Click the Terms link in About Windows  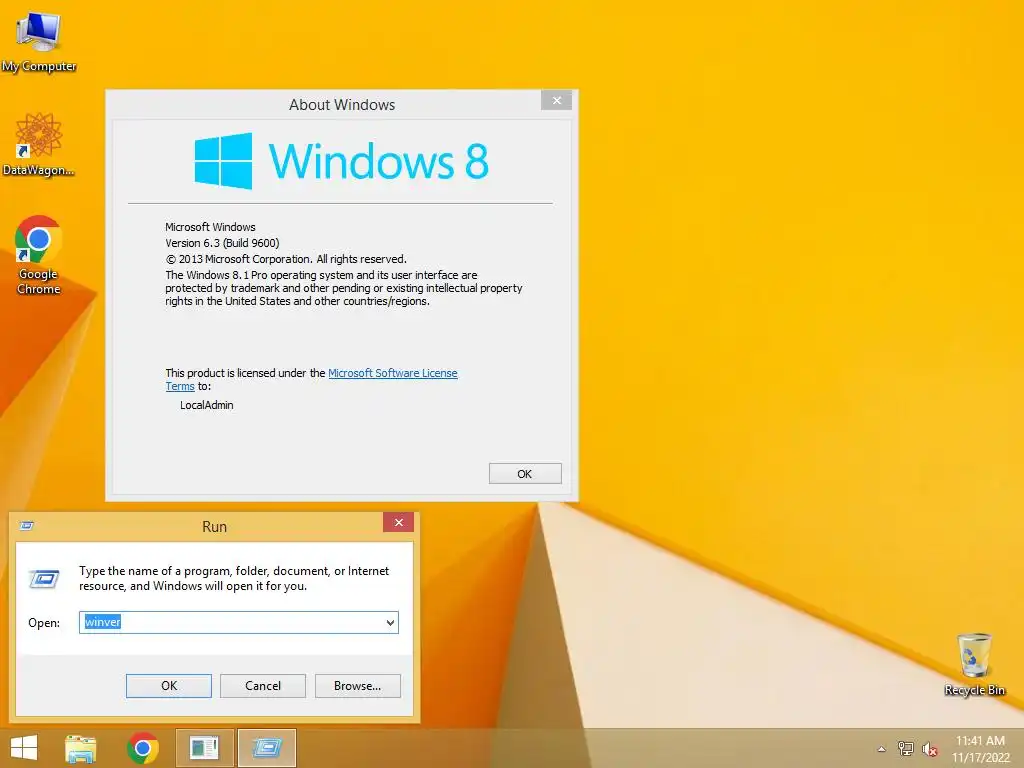[x=180, y=387]
